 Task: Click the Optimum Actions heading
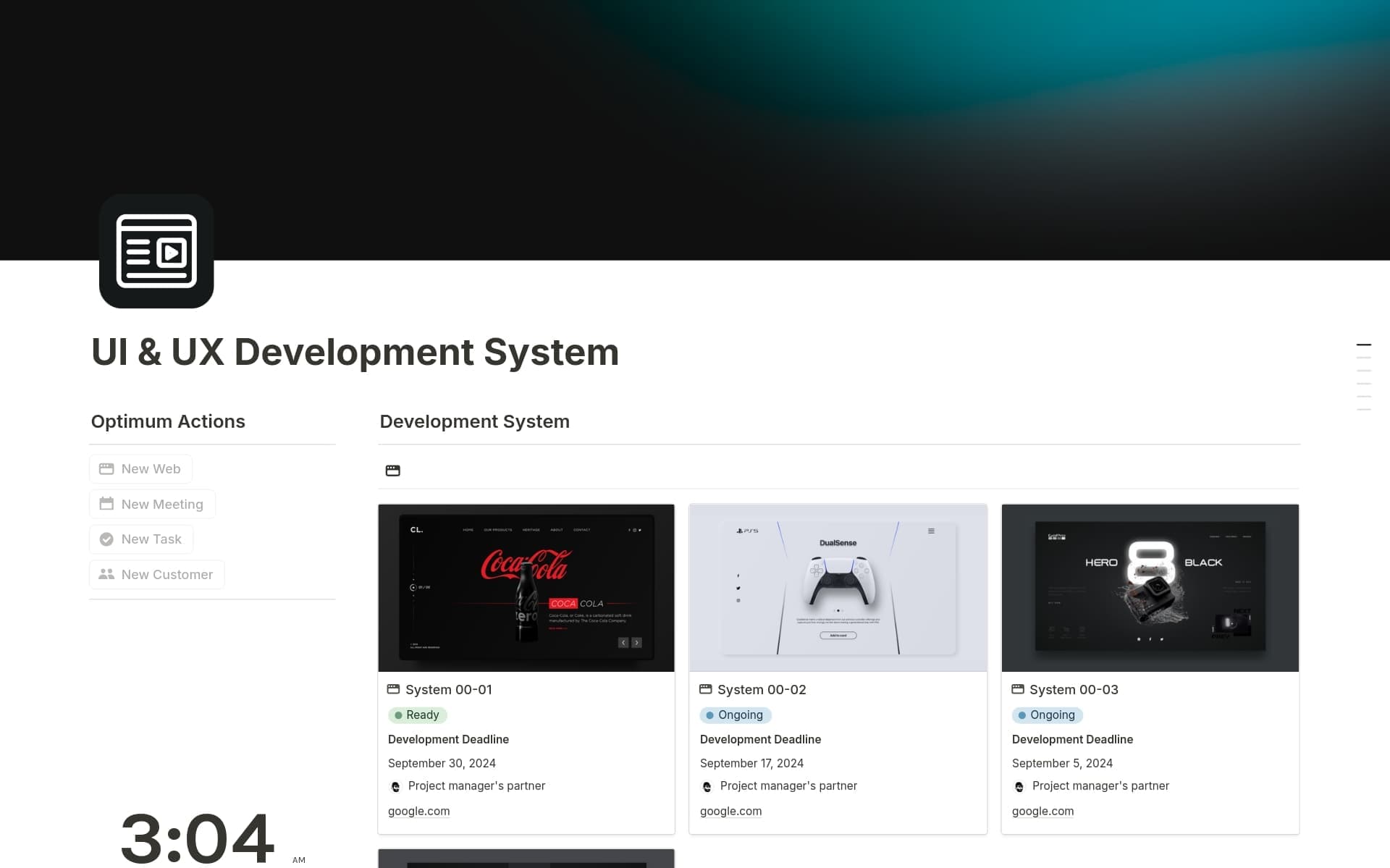pos(168,421)
